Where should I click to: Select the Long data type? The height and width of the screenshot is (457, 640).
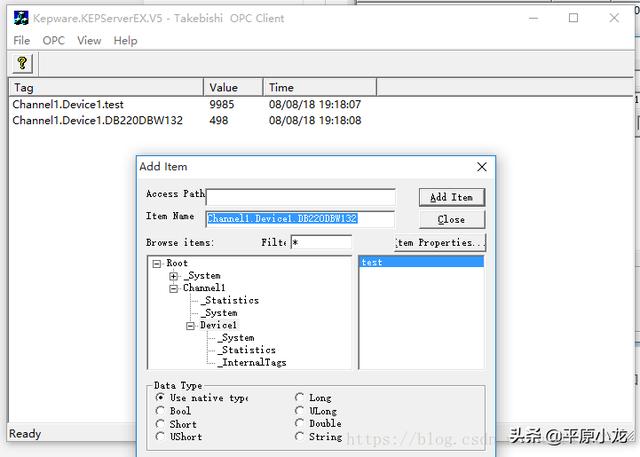(x=299, y=397)
